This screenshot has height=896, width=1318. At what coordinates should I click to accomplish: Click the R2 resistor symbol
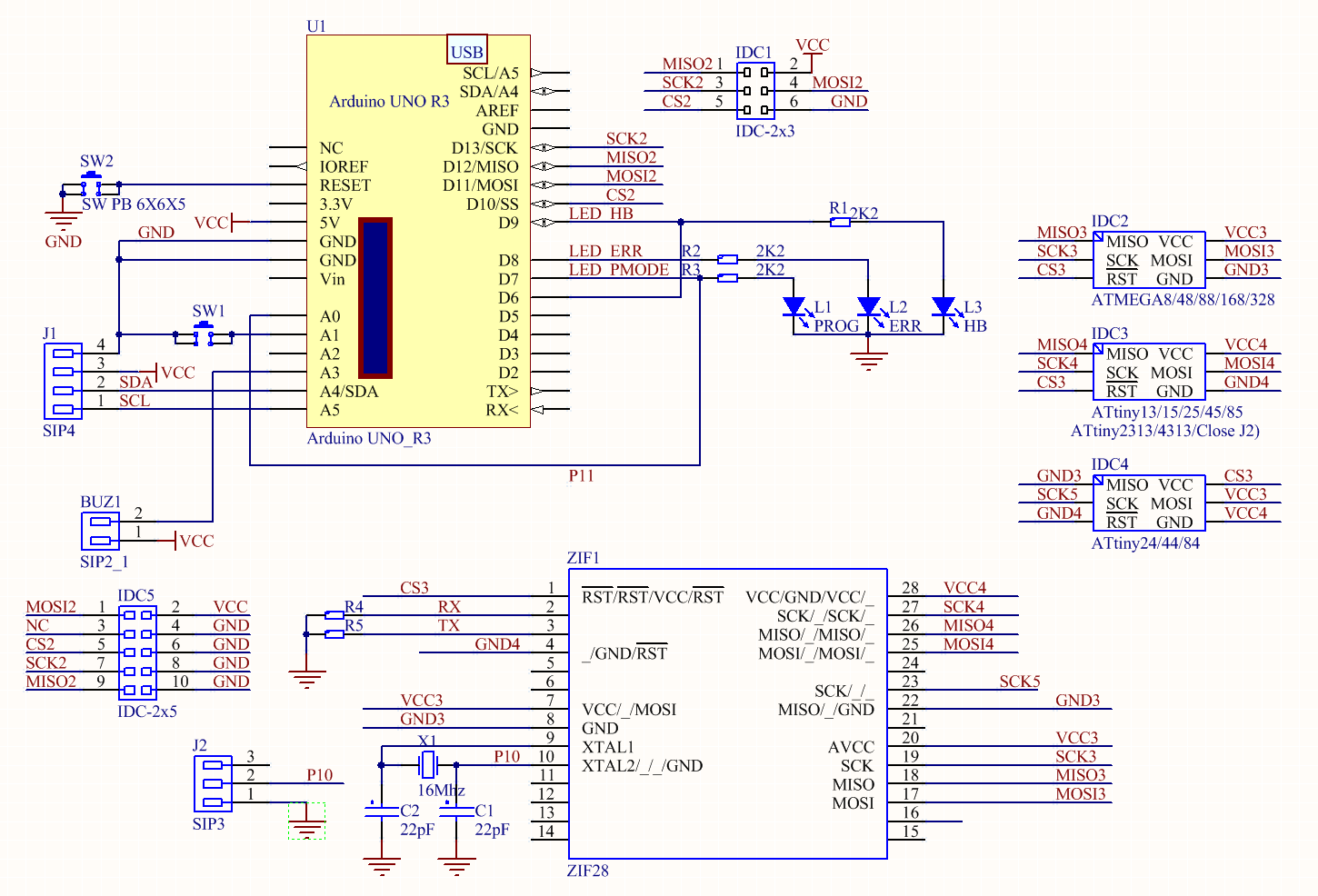point(727,259)
